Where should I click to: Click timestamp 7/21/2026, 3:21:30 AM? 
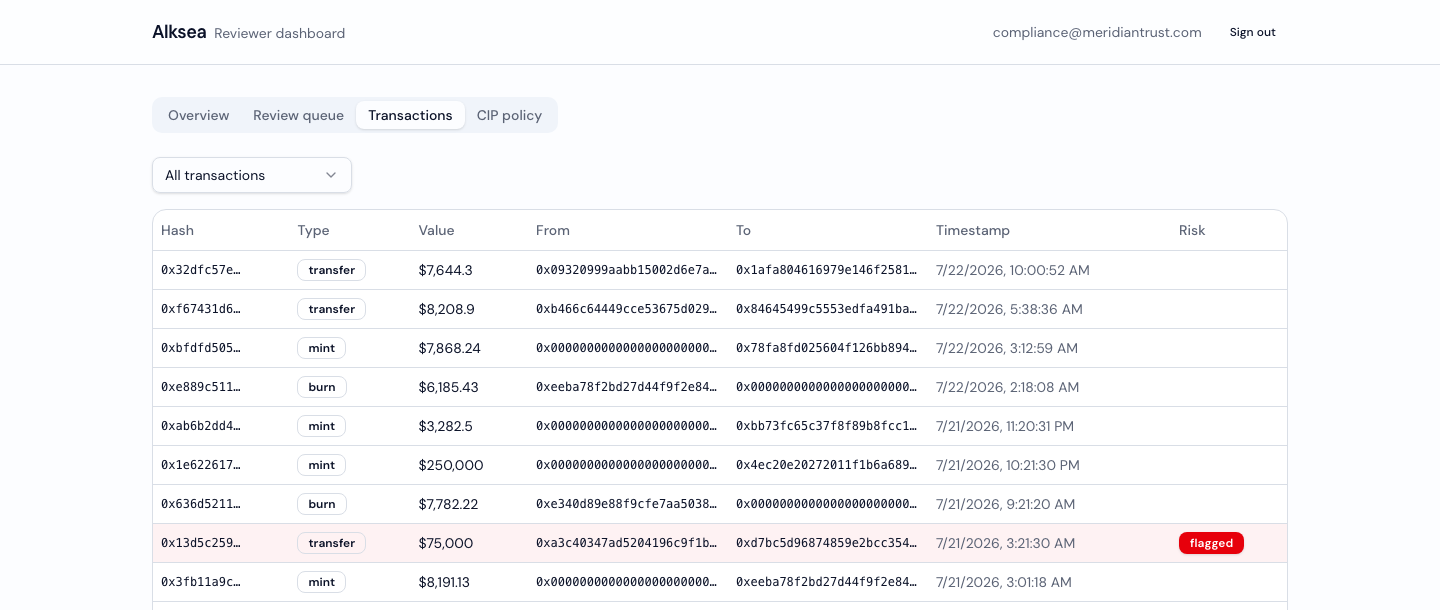(x=1006, y=543)
